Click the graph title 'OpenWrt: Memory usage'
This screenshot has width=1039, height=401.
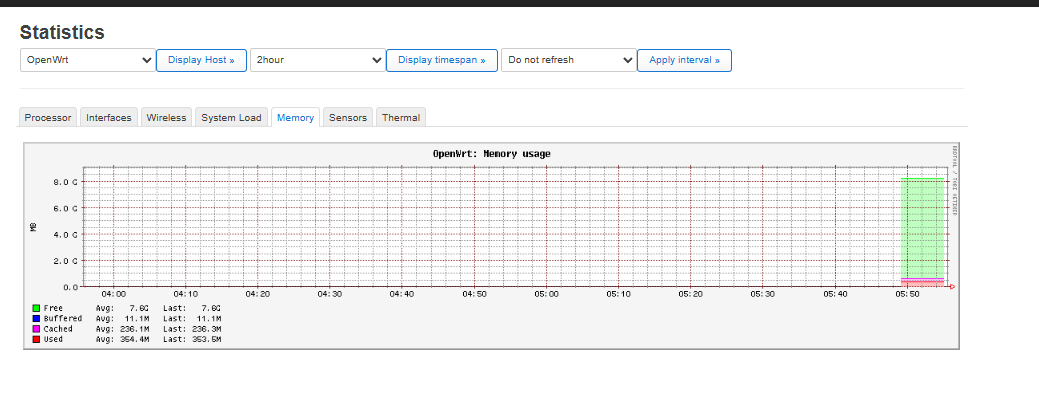click(x=491, y=154)
